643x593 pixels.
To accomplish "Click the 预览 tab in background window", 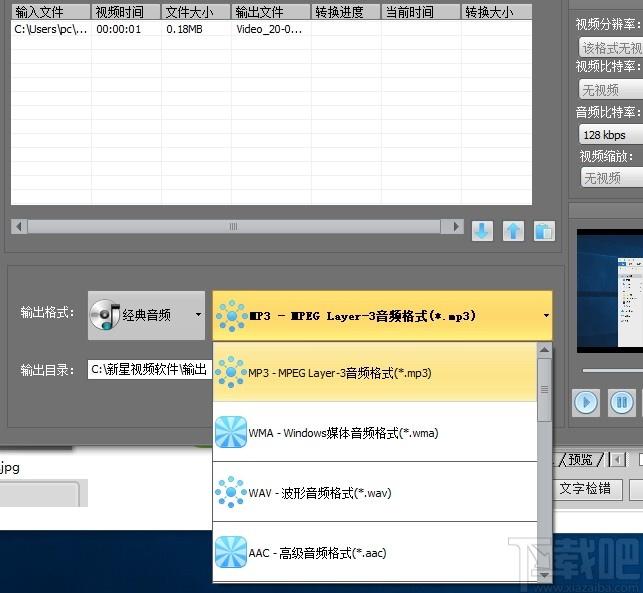I will [581, 460].
